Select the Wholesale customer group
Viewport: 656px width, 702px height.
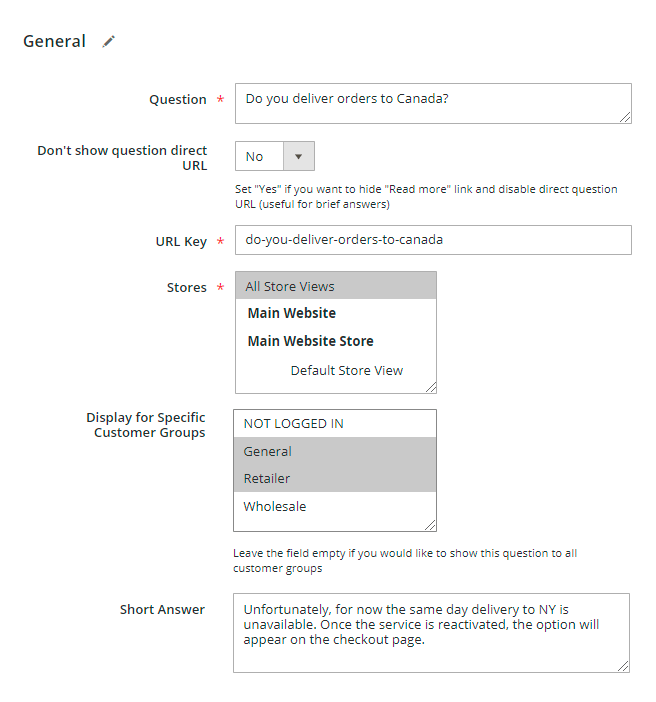pos(335,506)
